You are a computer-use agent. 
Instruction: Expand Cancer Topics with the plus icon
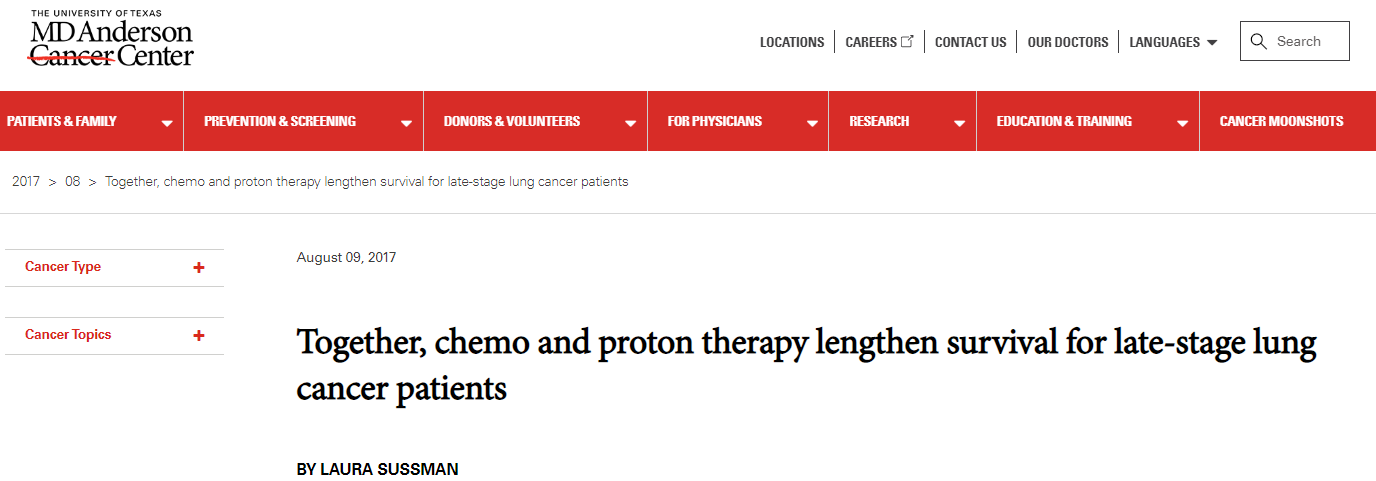pos(199,336)
